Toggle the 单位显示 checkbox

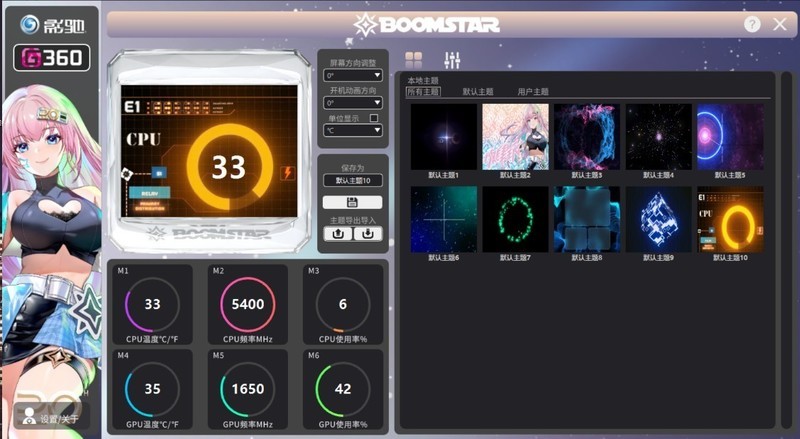coord(374,118)
